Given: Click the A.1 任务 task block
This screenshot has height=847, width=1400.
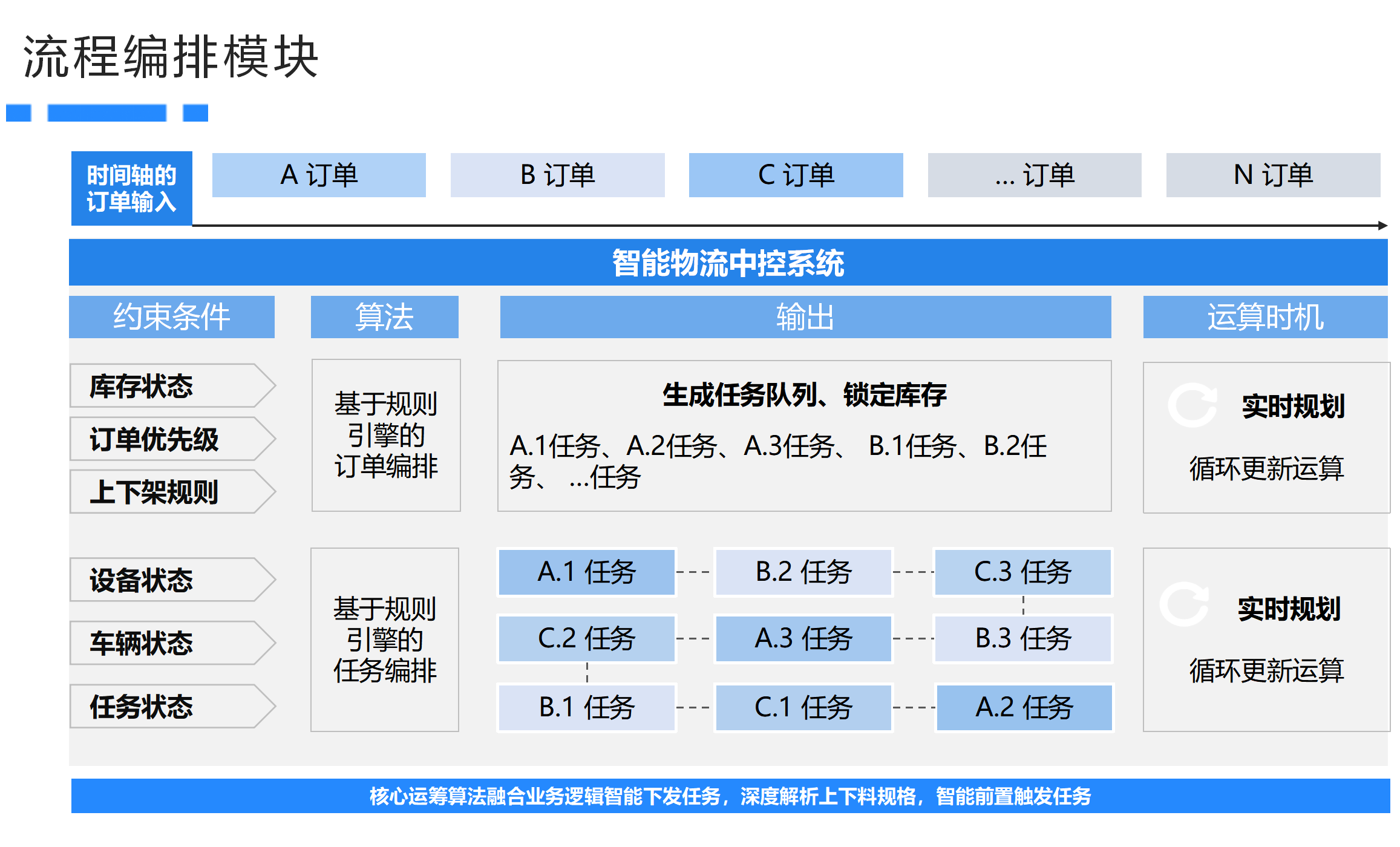Looking at the screenshot, I should point(586,572).
